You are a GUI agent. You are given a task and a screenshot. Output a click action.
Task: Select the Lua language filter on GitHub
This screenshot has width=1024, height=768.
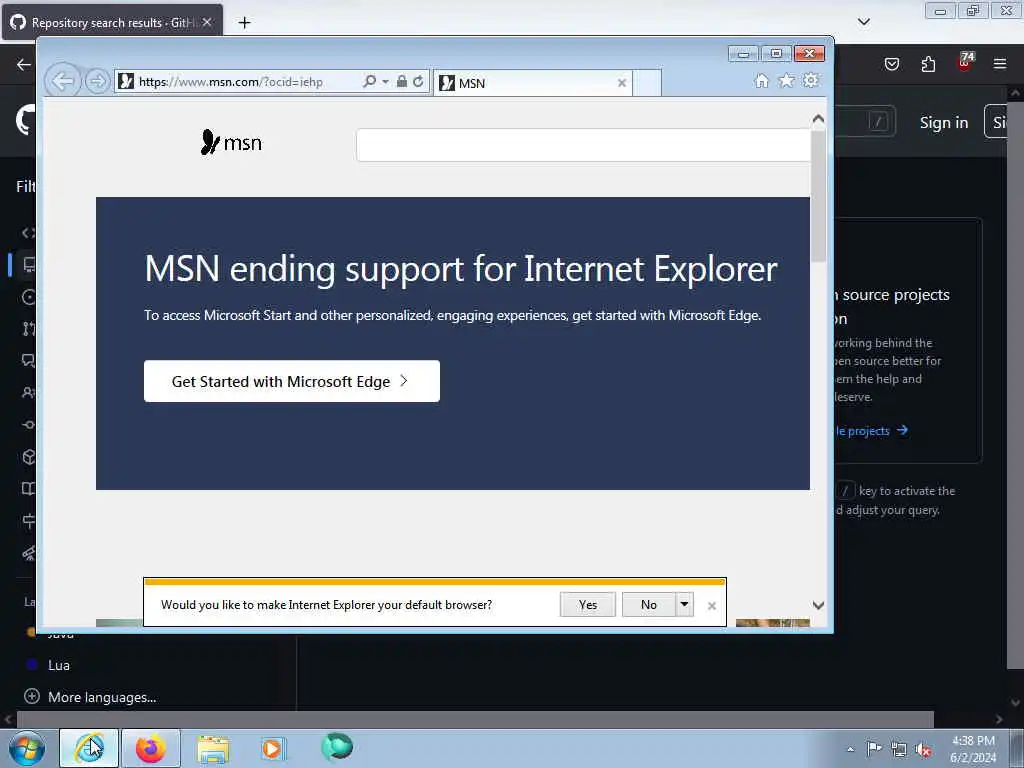pos(59,665)
